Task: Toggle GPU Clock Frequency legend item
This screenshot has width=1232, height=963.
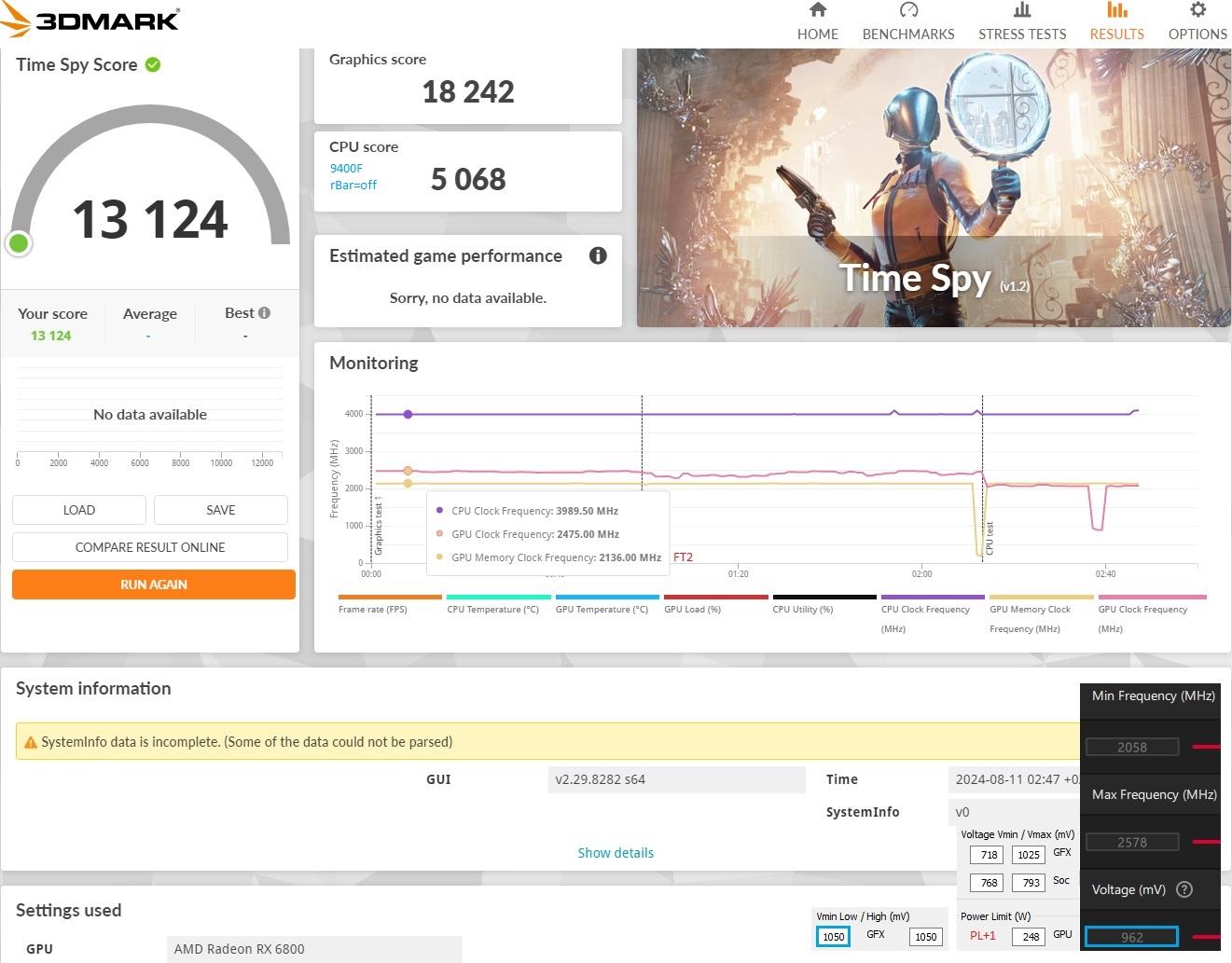Action: point(1152,613)
